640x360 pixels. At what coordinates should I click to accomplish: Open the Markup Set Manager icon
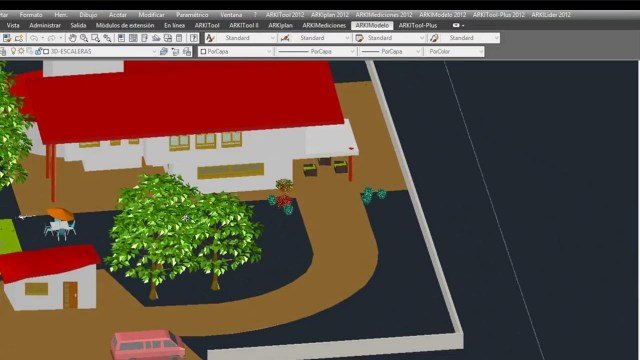[x=167, y=38]
